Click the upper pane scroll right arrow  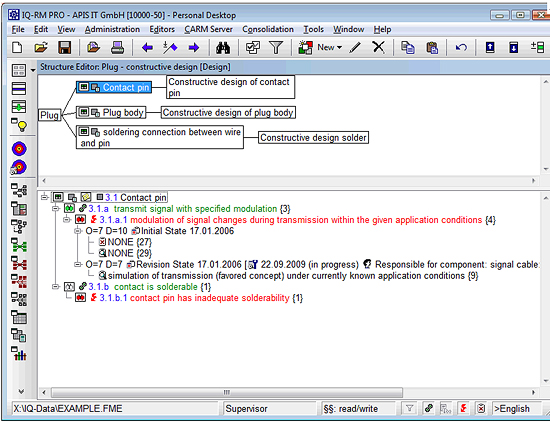[x=533, y=181]
